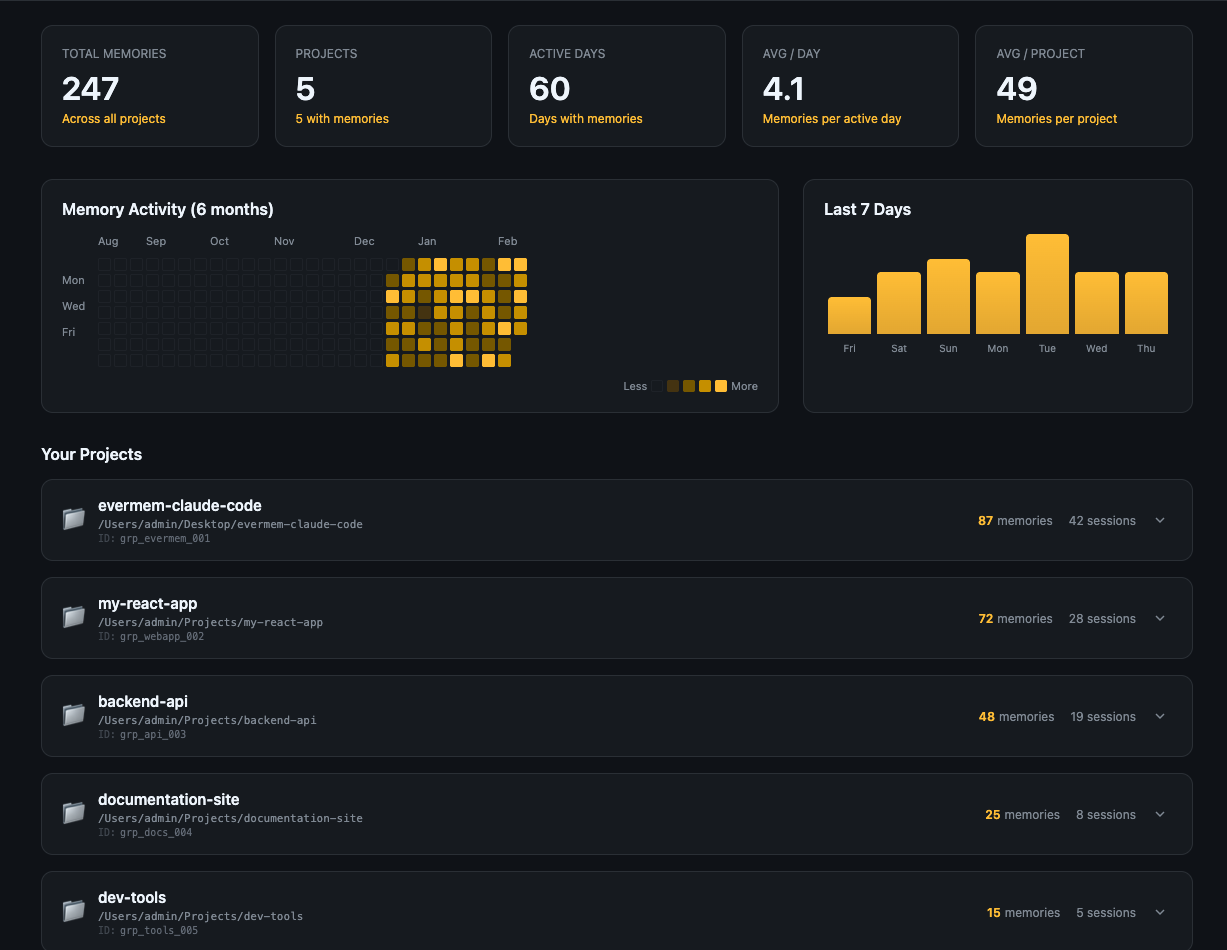
Task: Open the Projects stat card
Action: [383, 86]
